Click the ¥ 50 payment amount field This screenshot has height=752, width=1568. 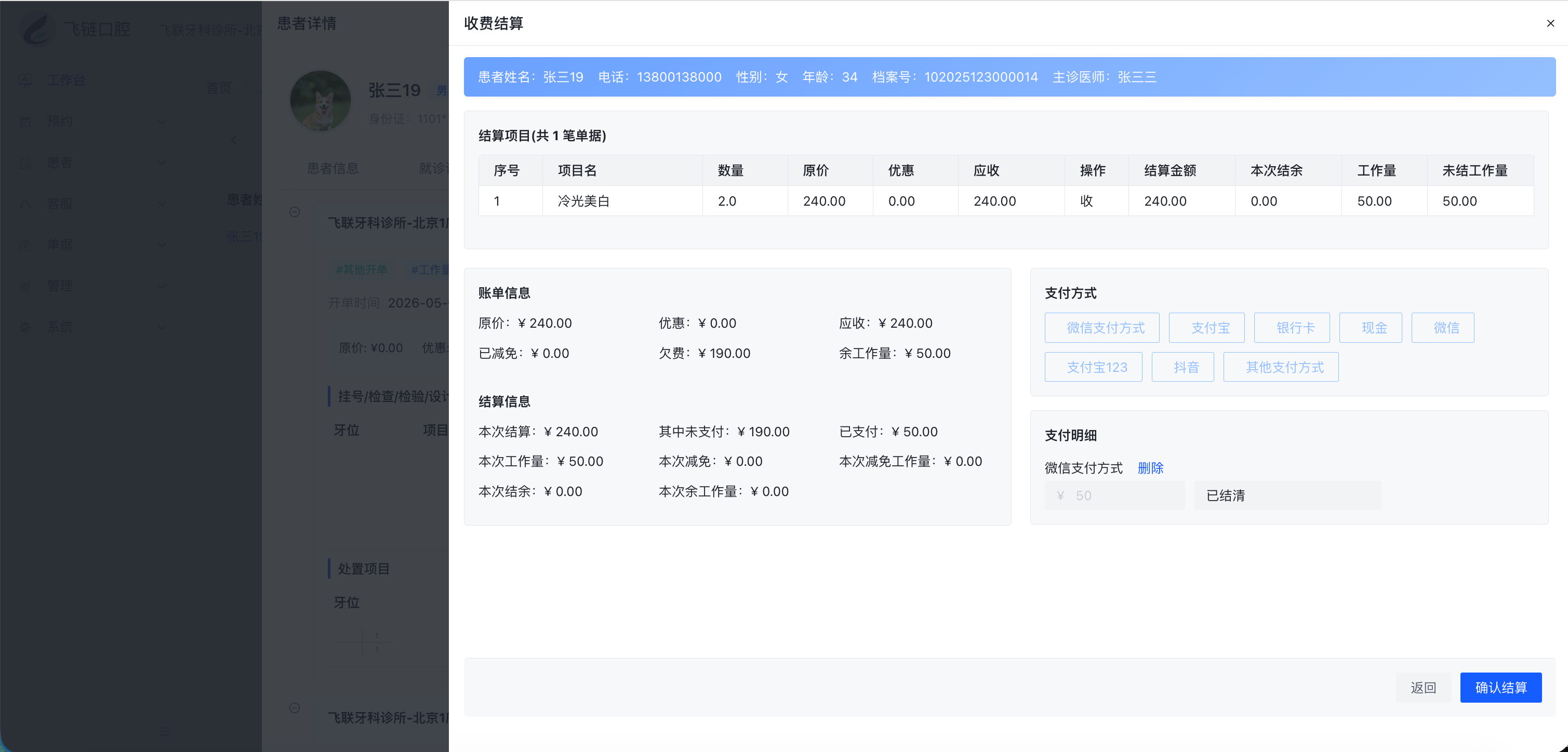click(x=1114, y=495)
